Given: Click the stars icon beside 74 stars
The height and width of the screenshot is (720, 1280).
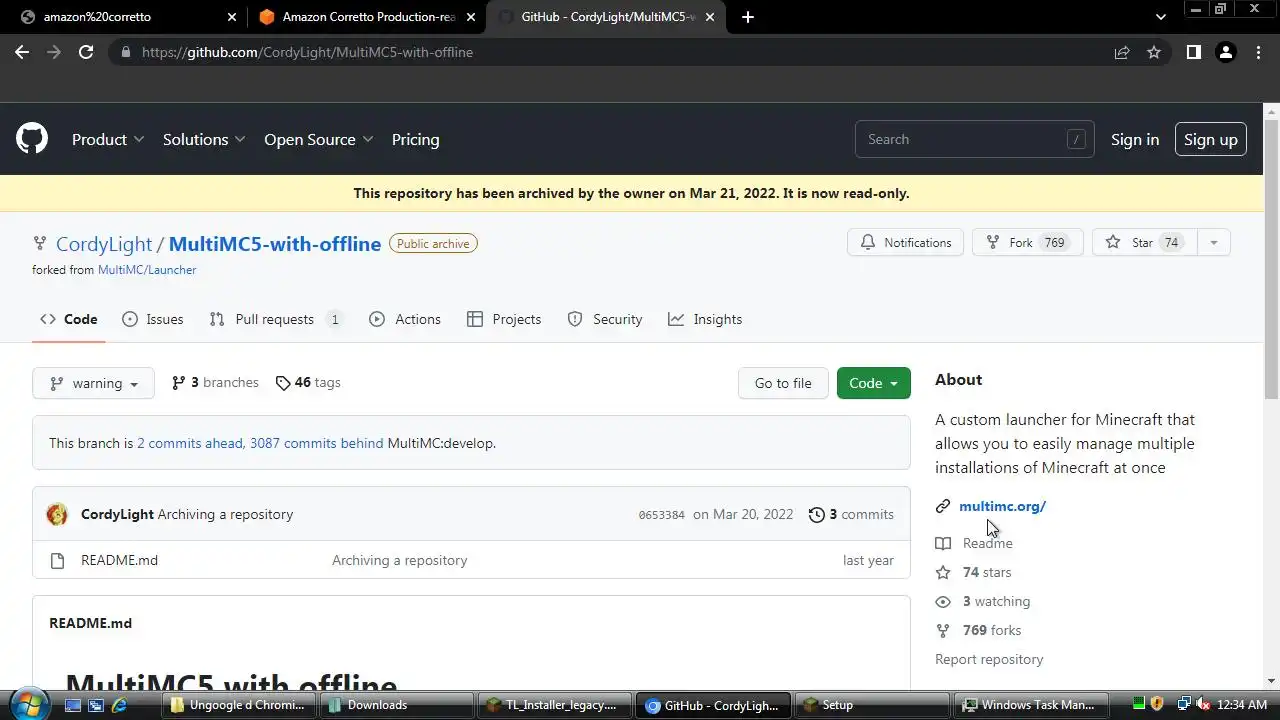Looking at the screenshot, I should pos(943,572).
